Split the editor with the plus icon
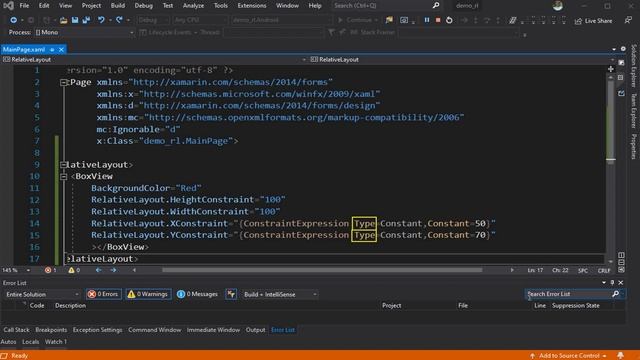640x360 pixels. click(611, 69)
